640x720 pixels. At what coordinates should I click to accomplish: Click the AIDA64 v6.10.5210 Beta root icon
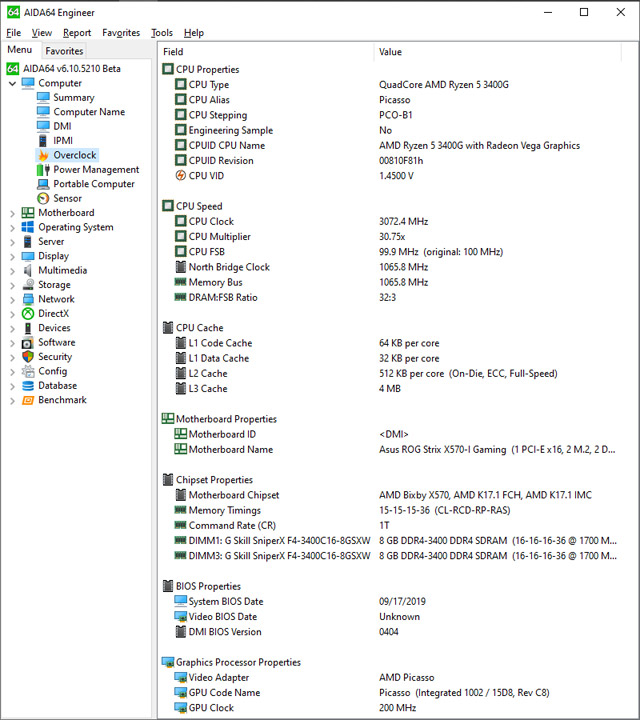pyautogui.click(x=13, y=69)
